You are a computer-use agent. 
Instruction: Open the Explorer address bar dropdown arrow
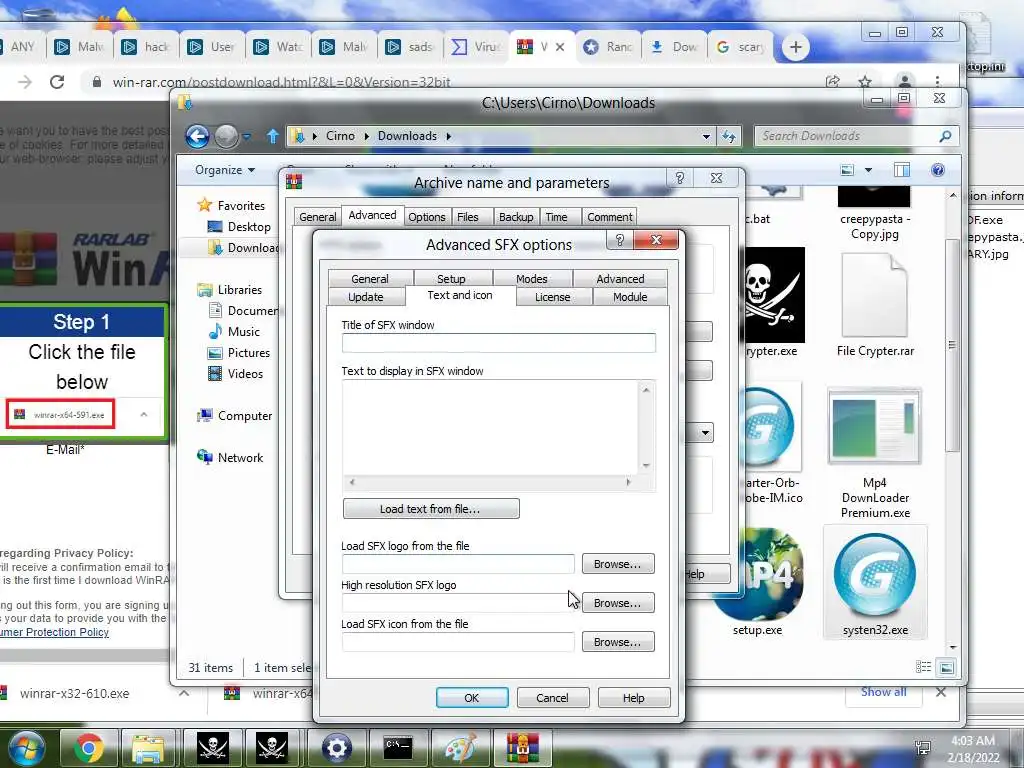coord(706,136)
